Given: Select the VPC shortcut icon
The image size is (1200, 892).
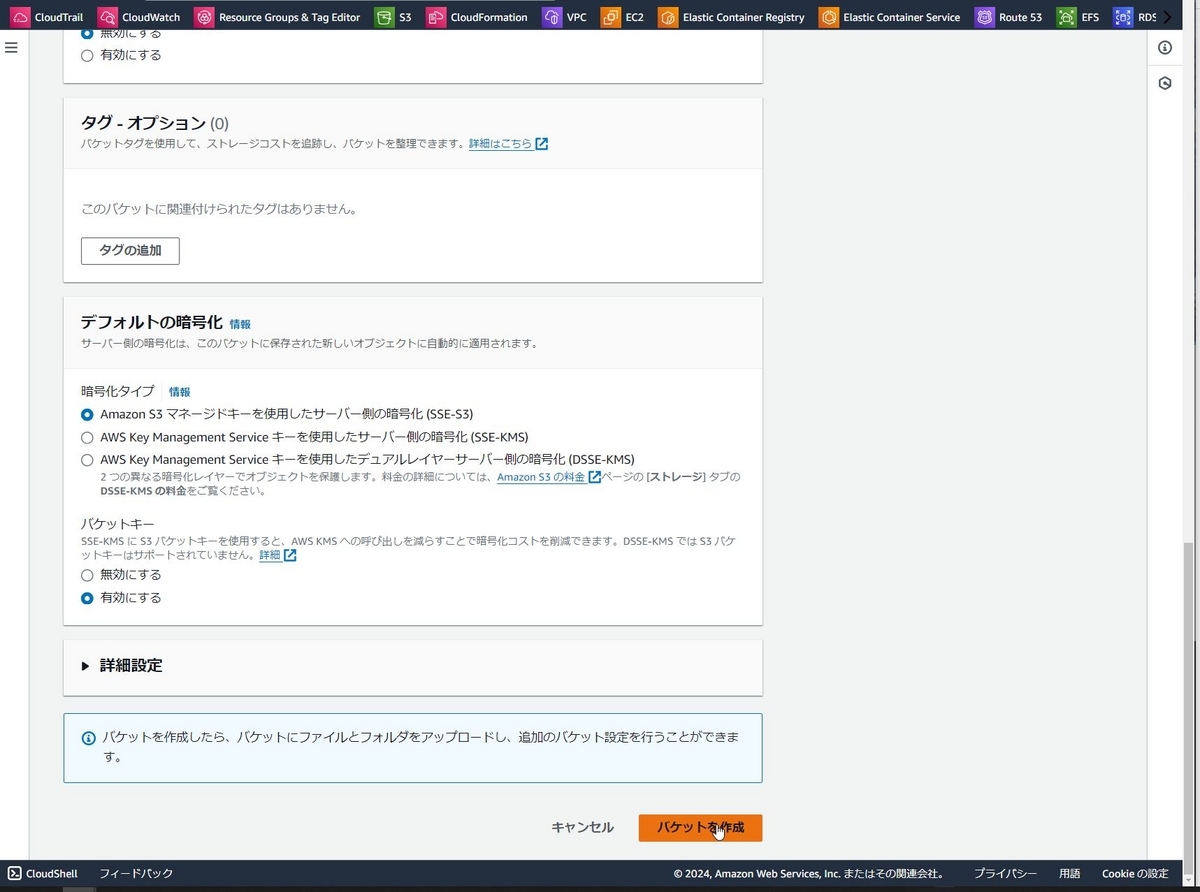Looking at the screenshot, I should (564, 16).
